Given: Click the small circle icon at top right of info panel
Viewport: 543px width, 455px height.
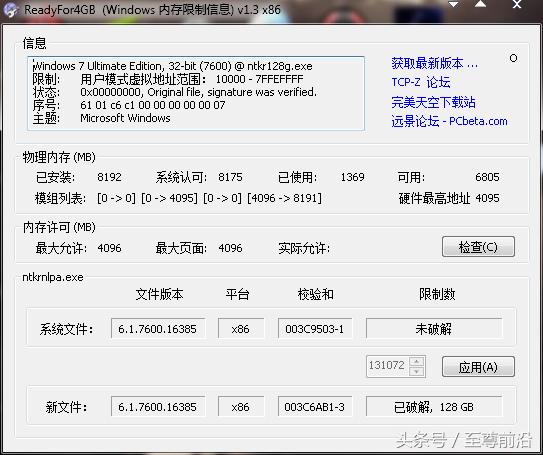Looking at the screenshot, I should click(x=514, y=58).
